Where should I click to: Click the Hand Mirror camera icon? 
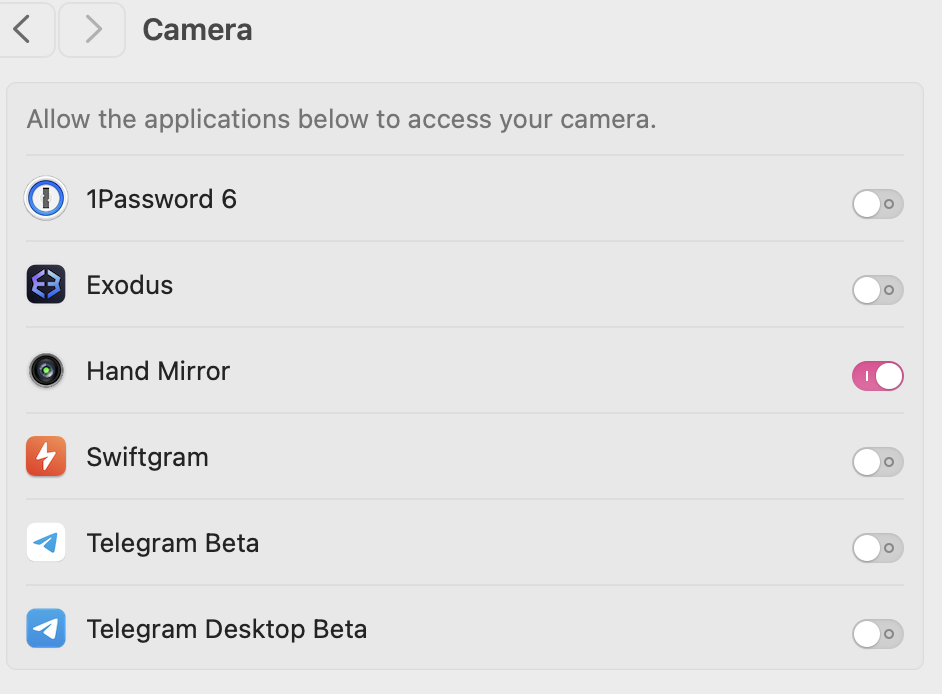46,371
